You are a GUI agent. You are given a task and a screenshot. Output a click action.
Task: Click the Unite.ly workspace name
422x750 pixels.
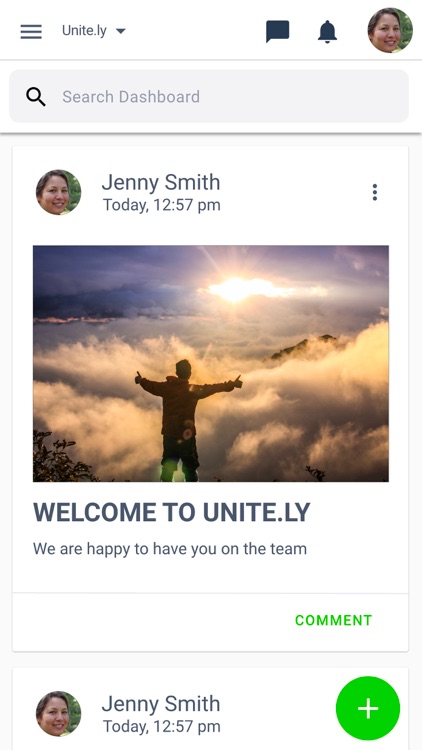84,31
